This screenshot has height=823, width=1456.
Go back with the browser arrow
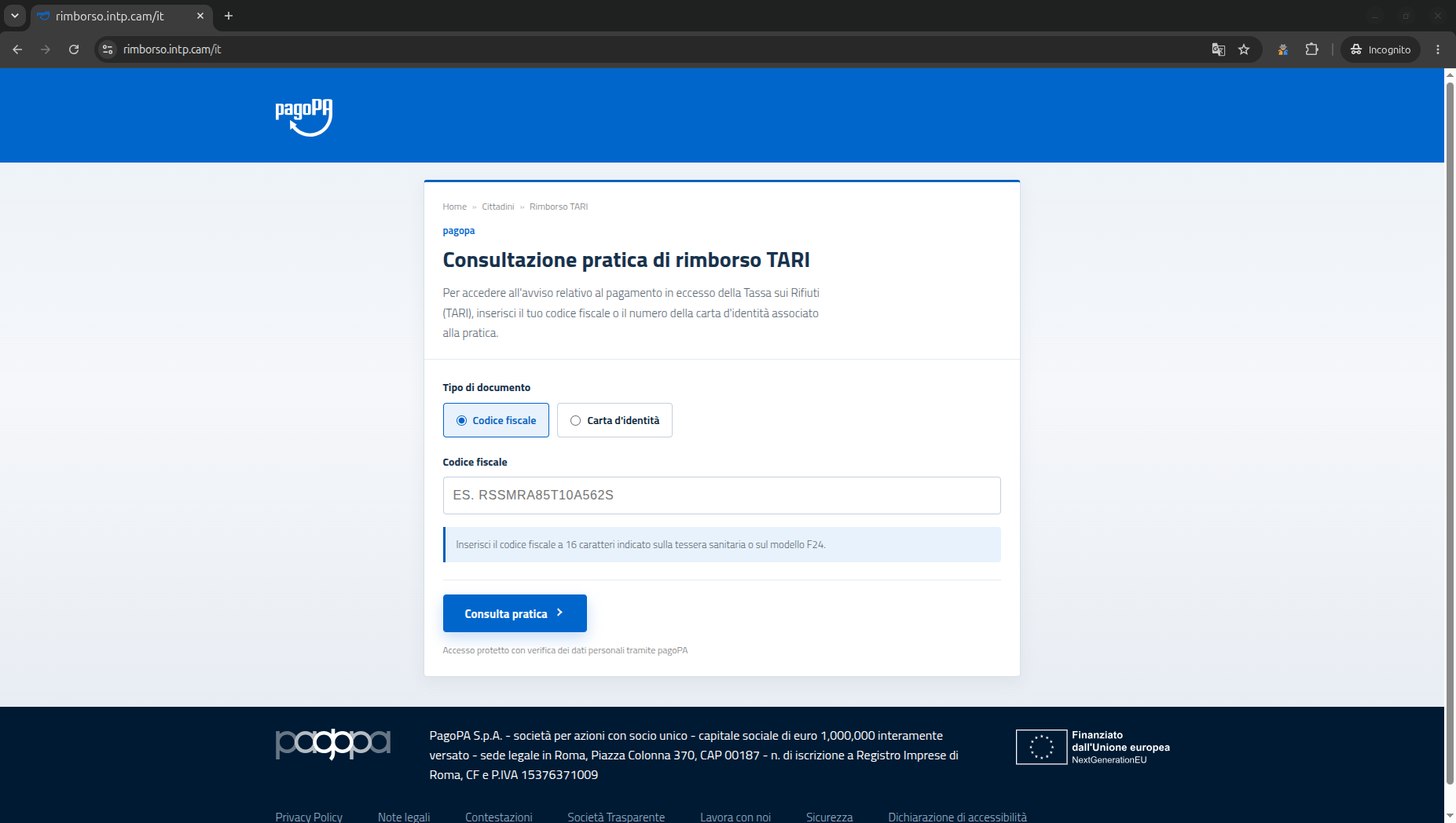click(17, 49)
